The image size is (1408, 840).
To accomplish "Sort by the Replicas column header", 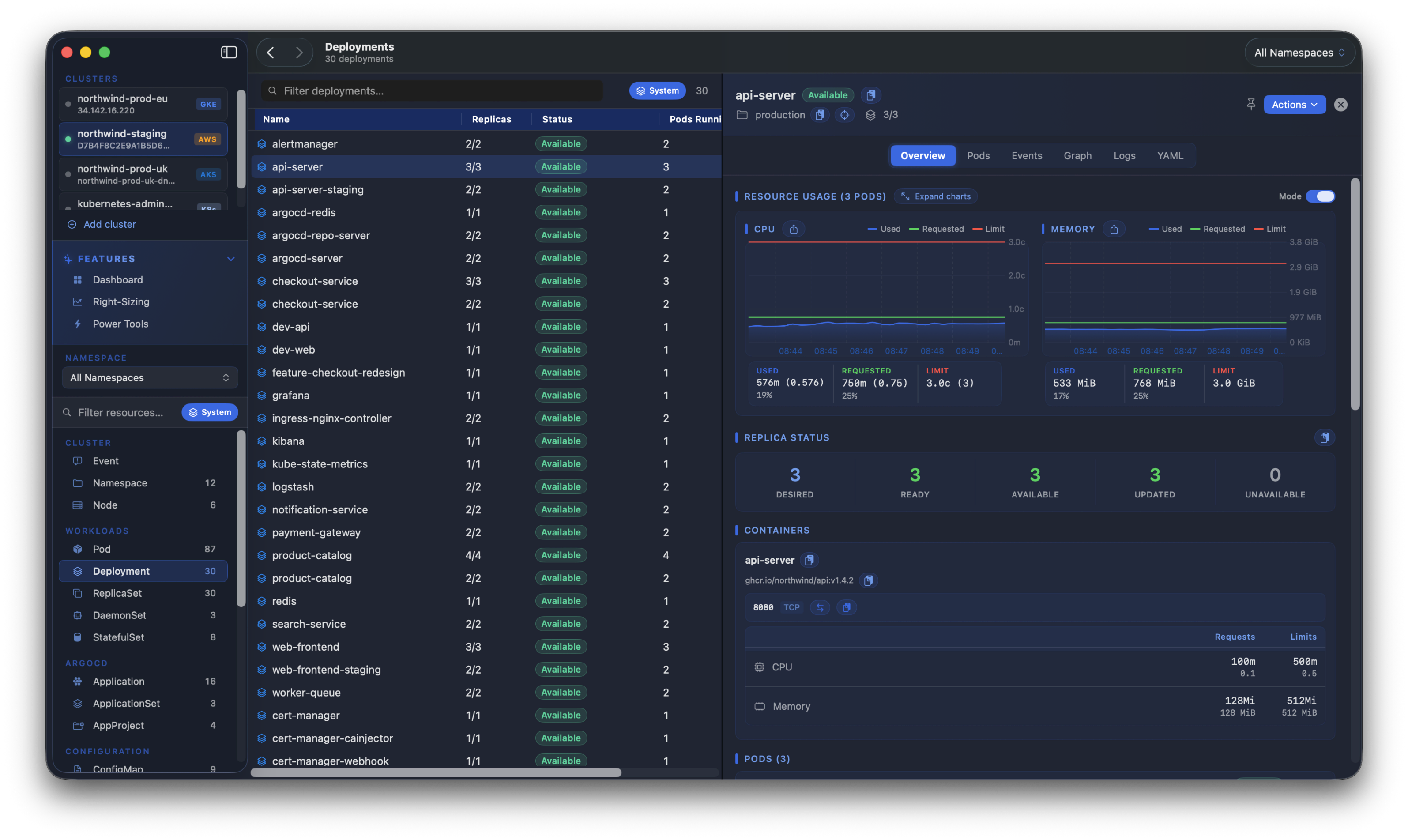I will pos(491,120).
